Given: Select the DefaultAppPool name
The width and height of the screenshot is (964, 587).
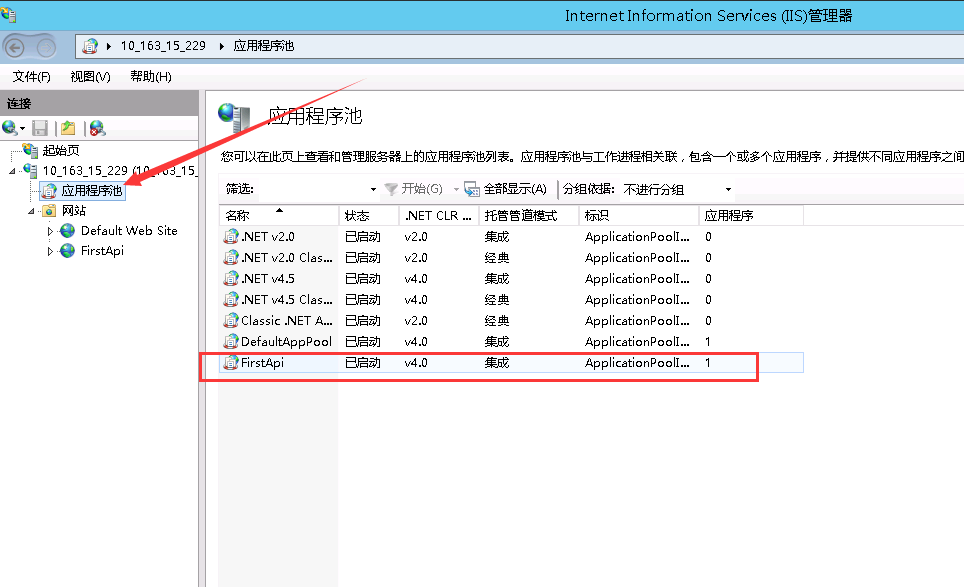Looking at the screenshot, I should pos(286,341).
